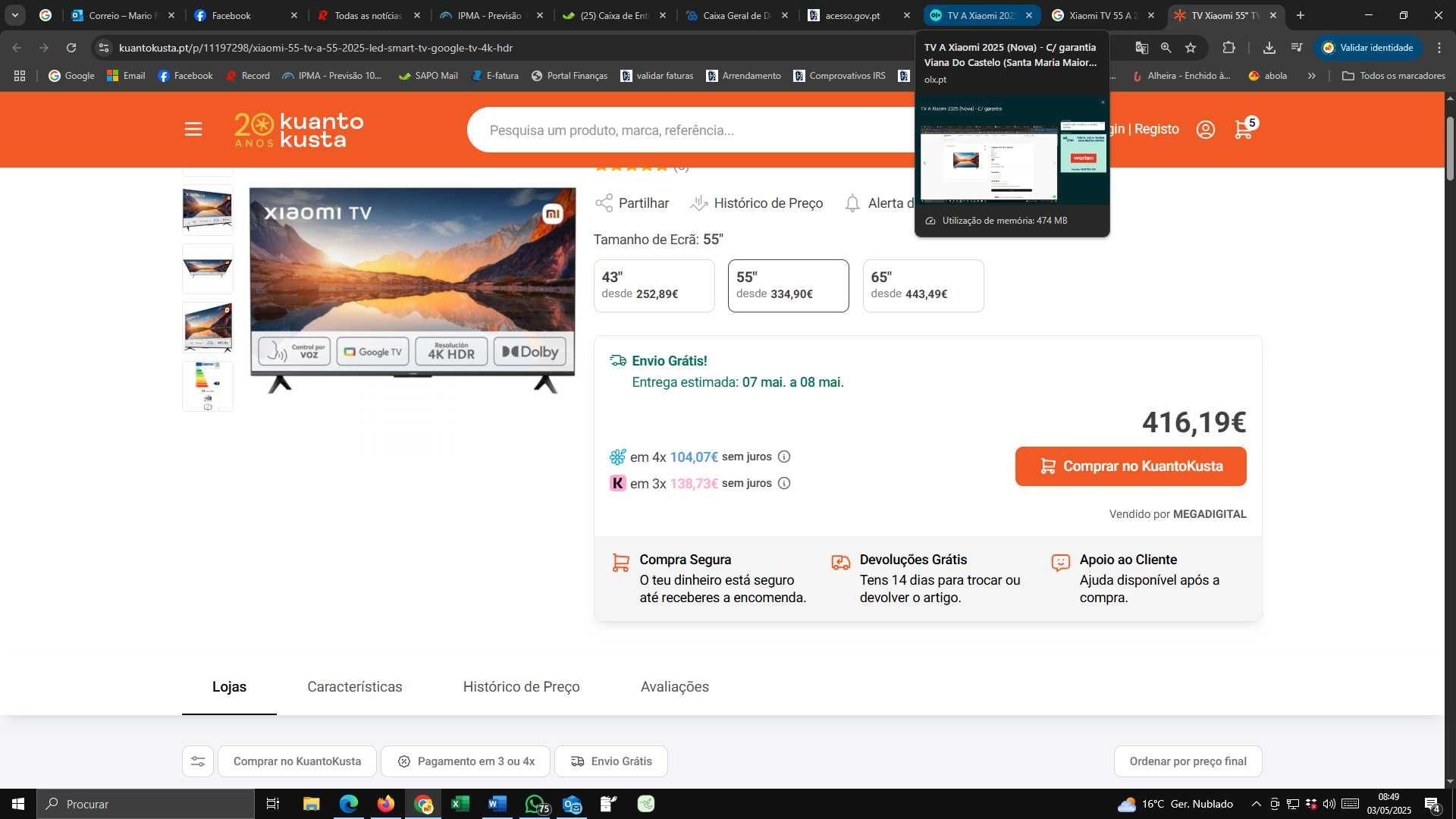Open Chrome extensions icon
This screenshot has height=819, width=1456.
[x=1228, y=48]
